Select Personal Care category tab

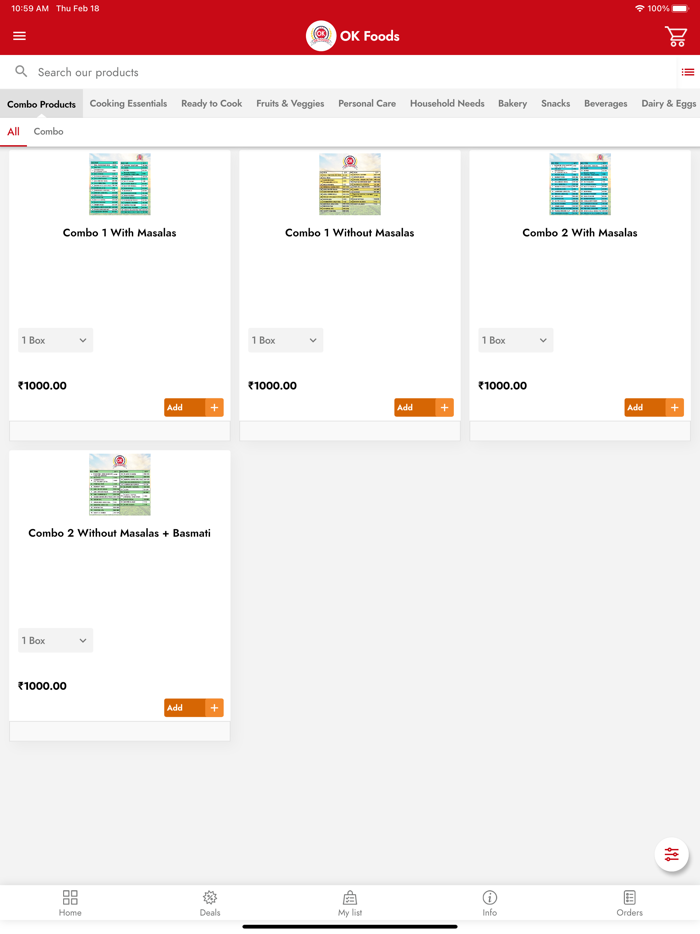click(367, 104)
